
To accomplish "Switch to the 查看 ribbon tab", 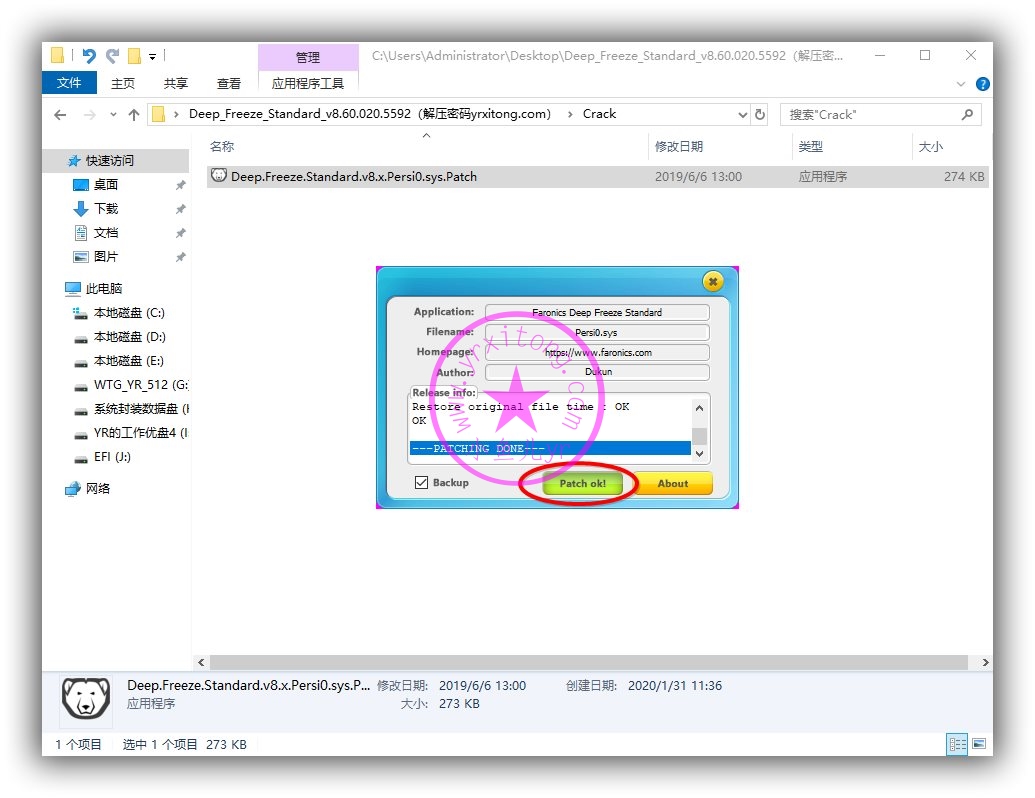I will click(228, 83).
